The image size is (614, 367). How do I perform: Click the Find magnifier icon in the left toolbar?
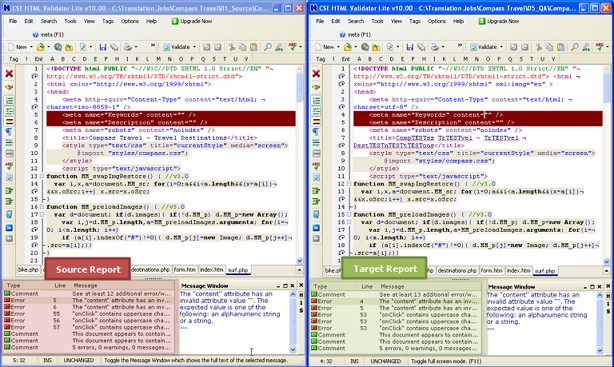pos(267,47)
